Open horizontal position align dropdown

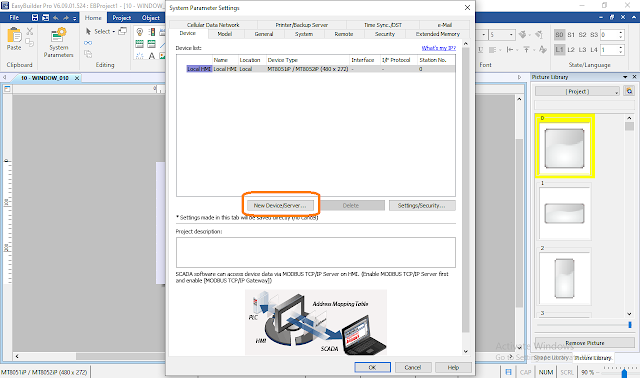(517, 50)
